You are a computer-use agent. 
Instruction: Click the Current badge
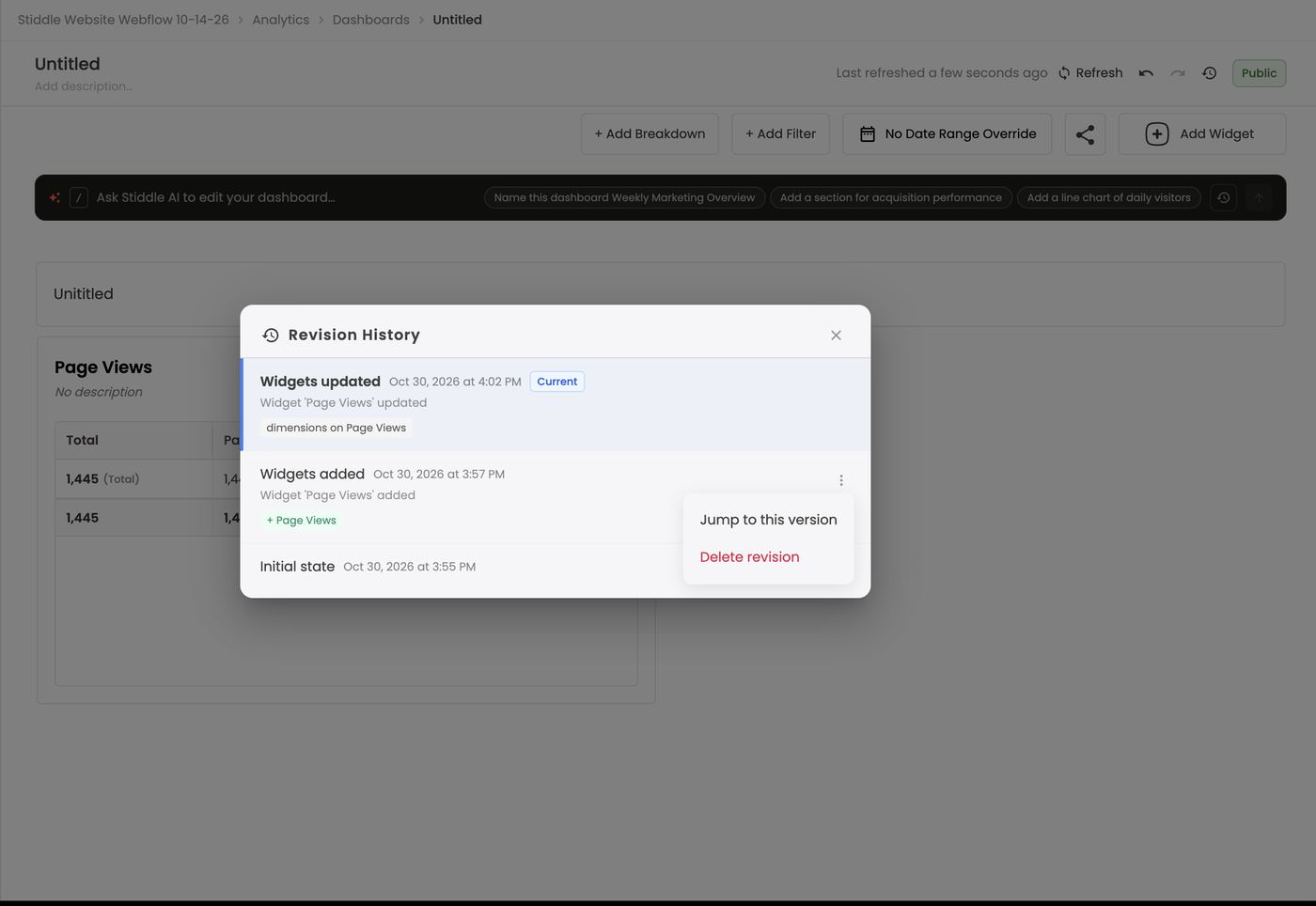click(557, 382)
